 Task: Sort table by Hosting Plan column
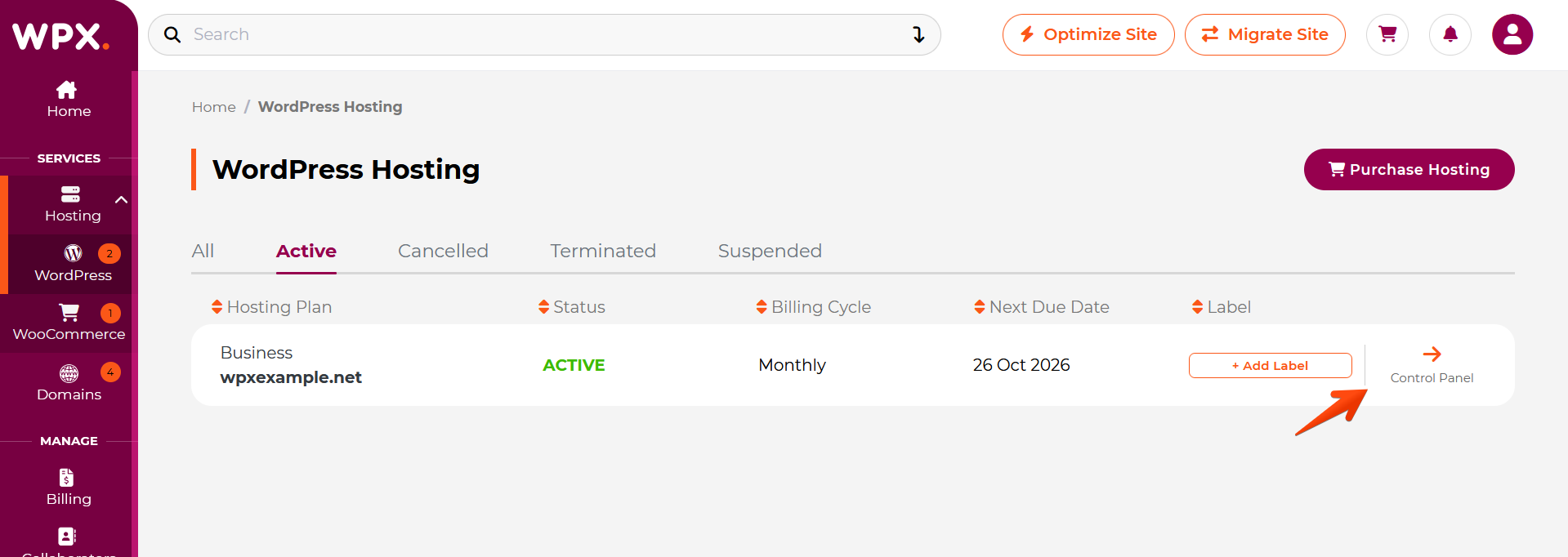click(x=271, y=307)
